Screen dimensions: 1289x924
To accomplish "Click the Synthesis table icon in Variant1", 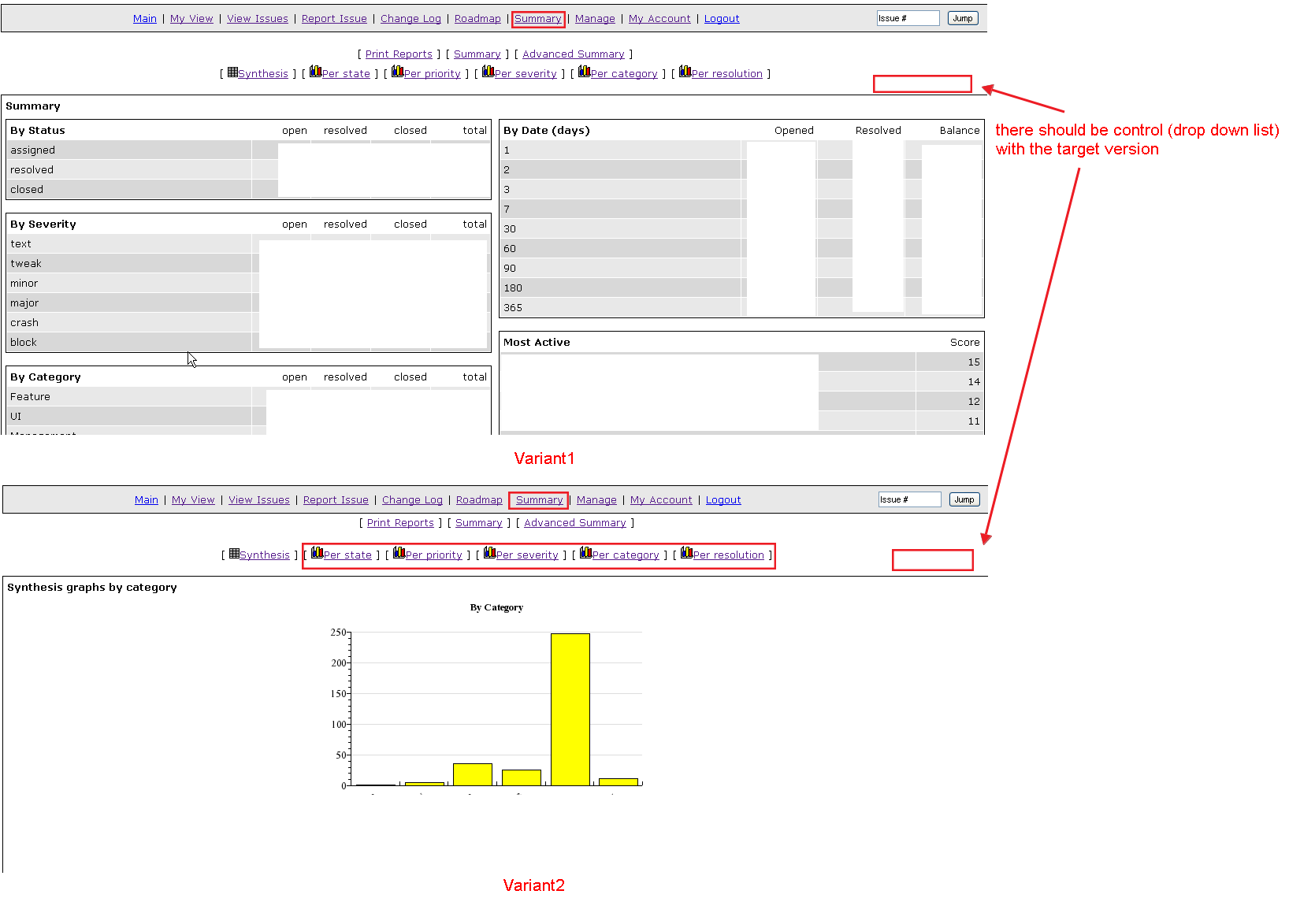I will (x=232, y=72).
